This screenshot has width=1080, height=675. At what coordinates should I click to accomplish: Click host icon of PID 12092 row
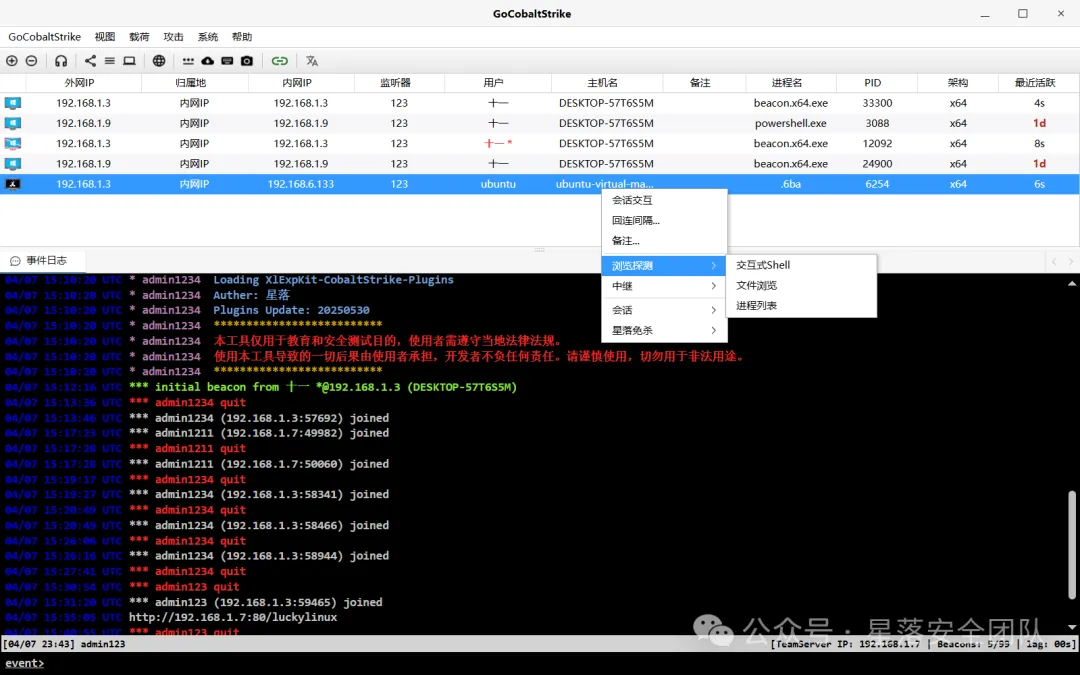(x=13, y=143)
